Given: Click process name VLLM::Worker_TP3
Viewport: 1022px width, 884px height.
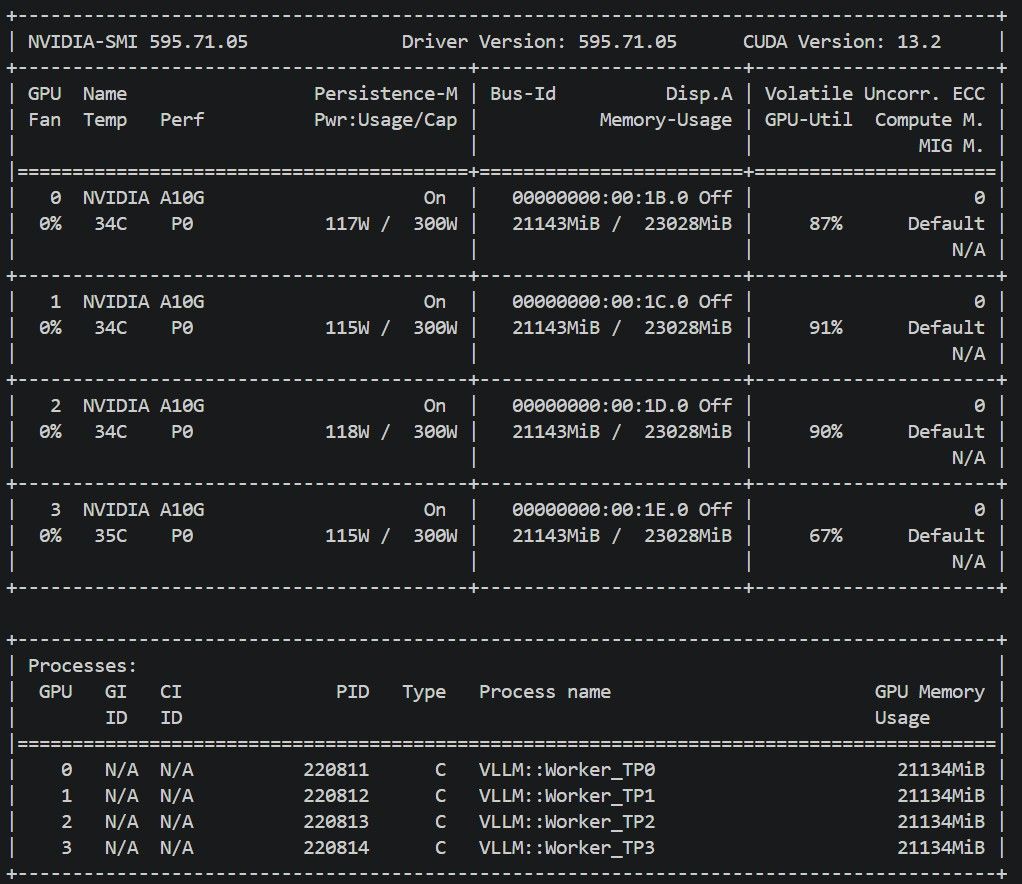Looking at the screenshot, I should (x=567, y=848).
